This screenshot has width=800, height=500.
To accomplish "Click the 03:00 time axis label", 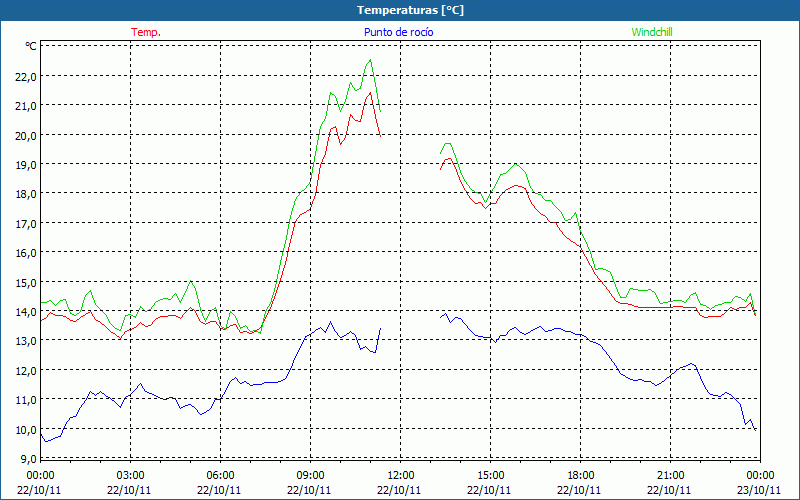I will (x=130, y=476).
